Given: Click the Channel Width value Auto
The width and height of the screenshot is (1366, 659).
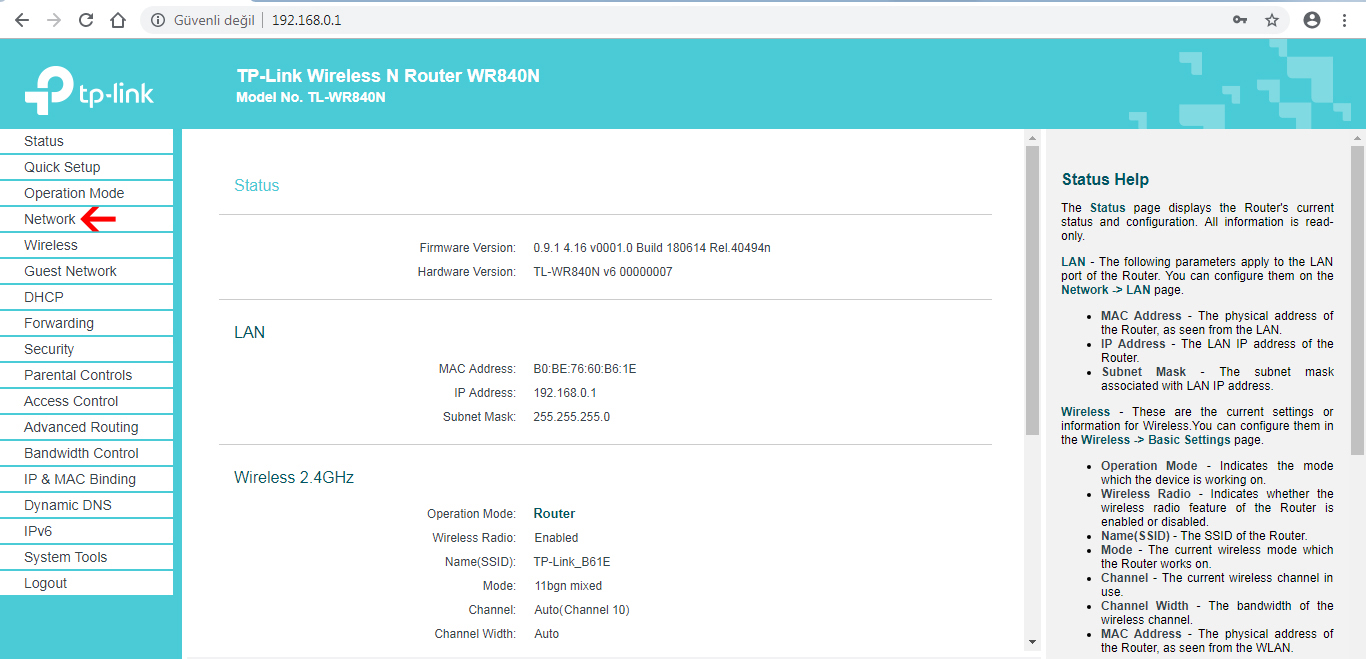Looking at the screenshot, I should [547, 634].
